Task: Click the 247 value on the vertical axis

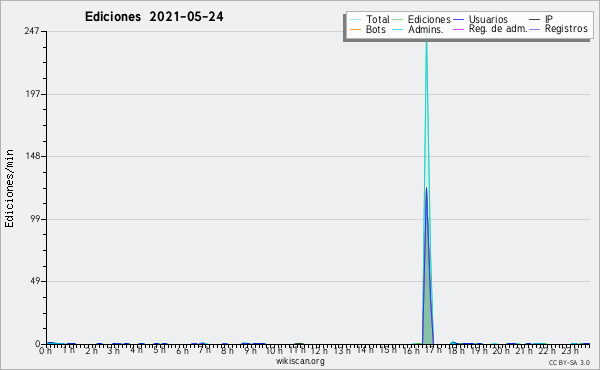Action: tap(32, 31)
